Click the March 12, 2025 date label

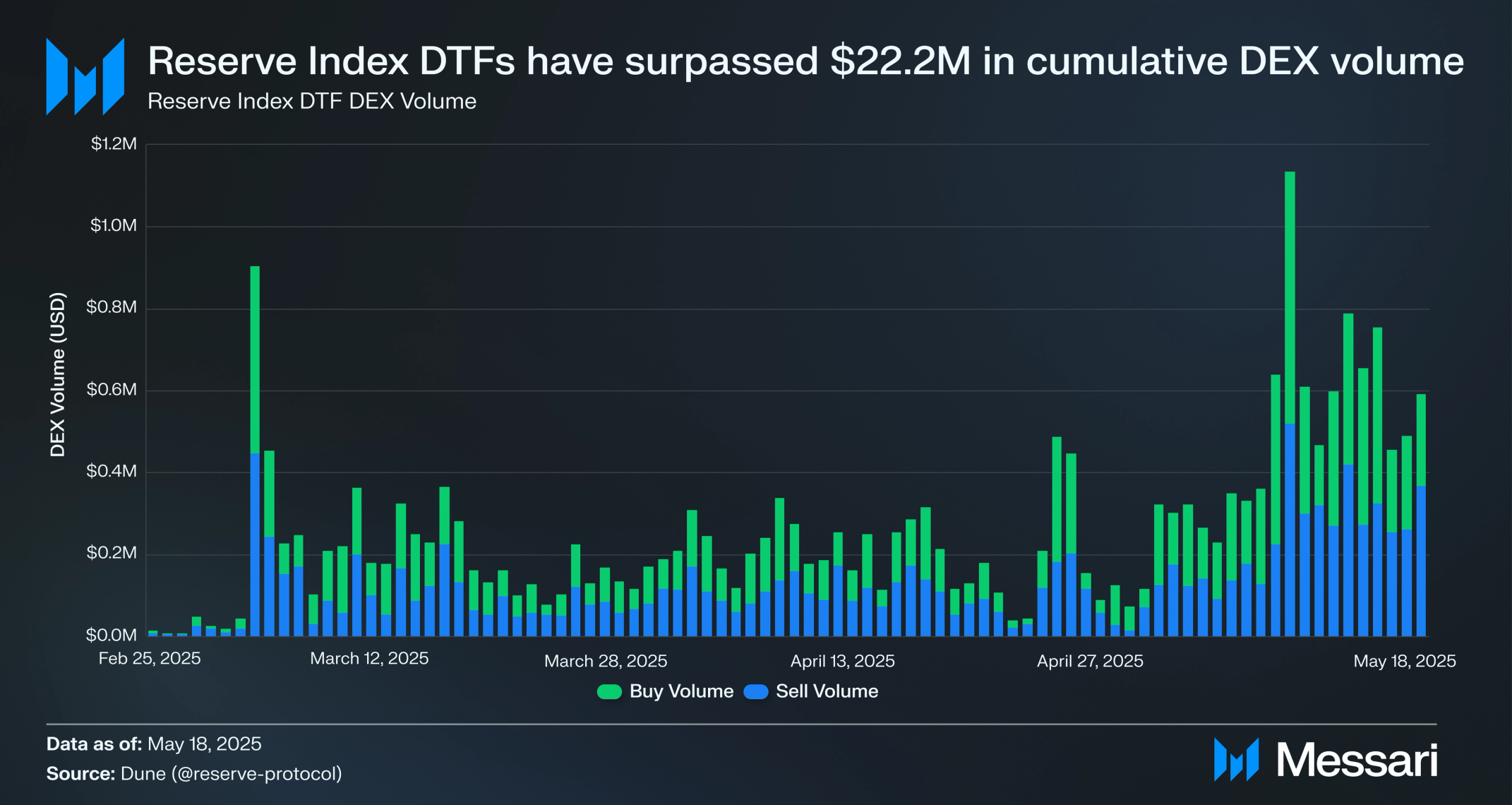click(x=369, y=659)
